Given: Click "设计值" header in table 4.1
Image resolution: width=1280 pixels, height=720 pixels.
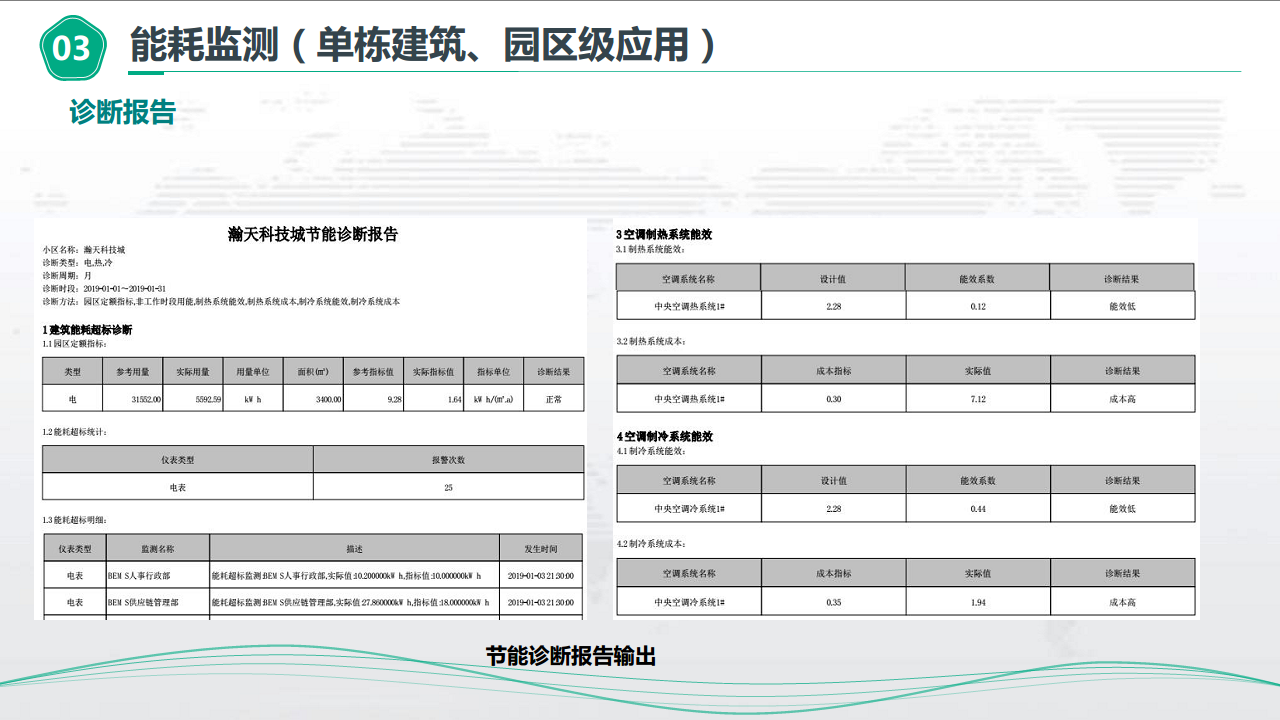Looking at the screenshot, I should coord(833,480).
